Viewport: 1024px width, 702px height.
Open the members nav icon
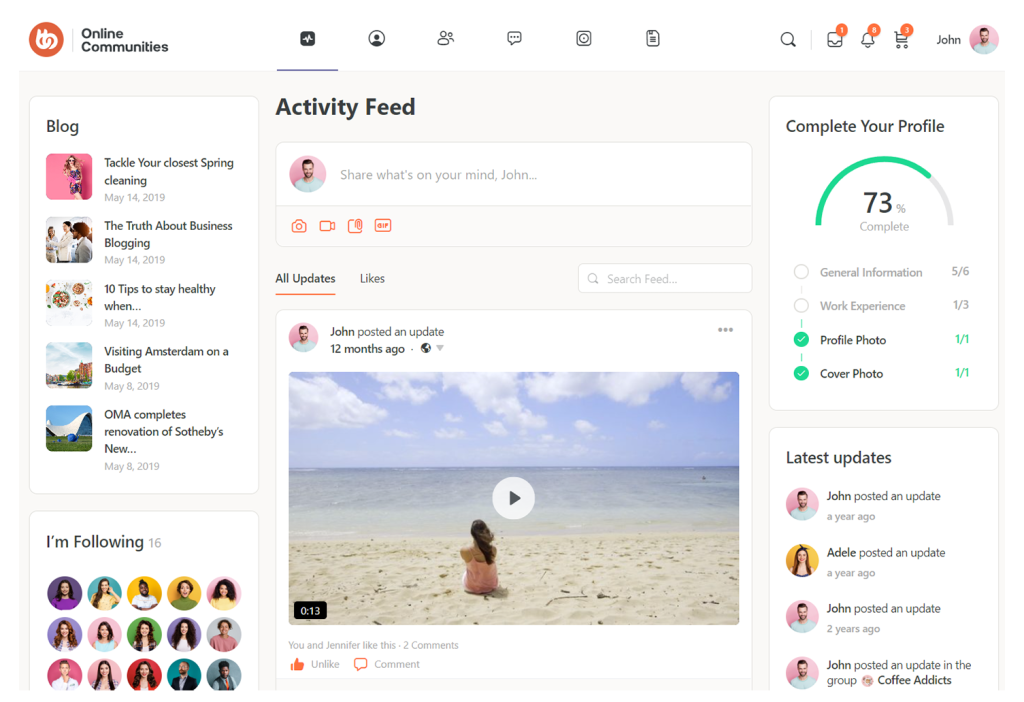pyautogui.click(x=446, y=39)
